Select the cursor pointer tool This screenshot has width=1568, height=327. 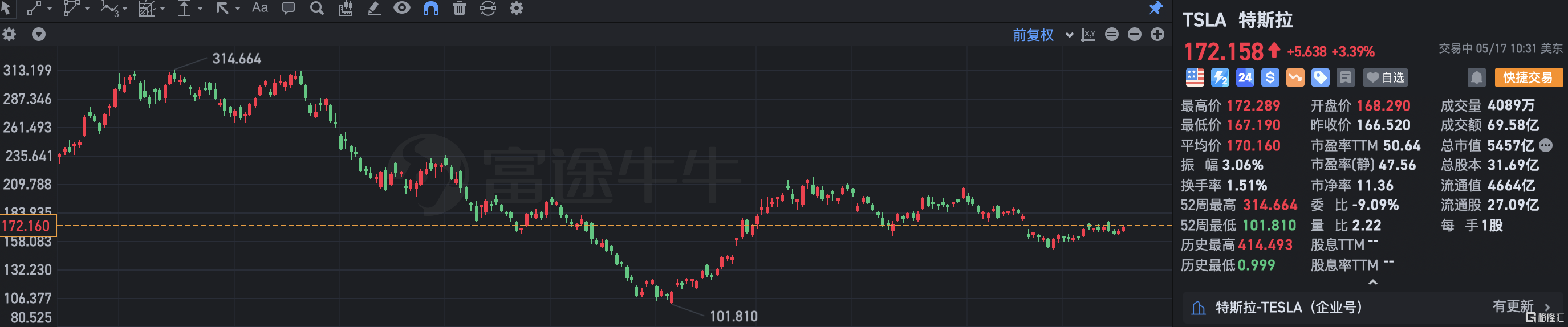(x=6, y=8)
